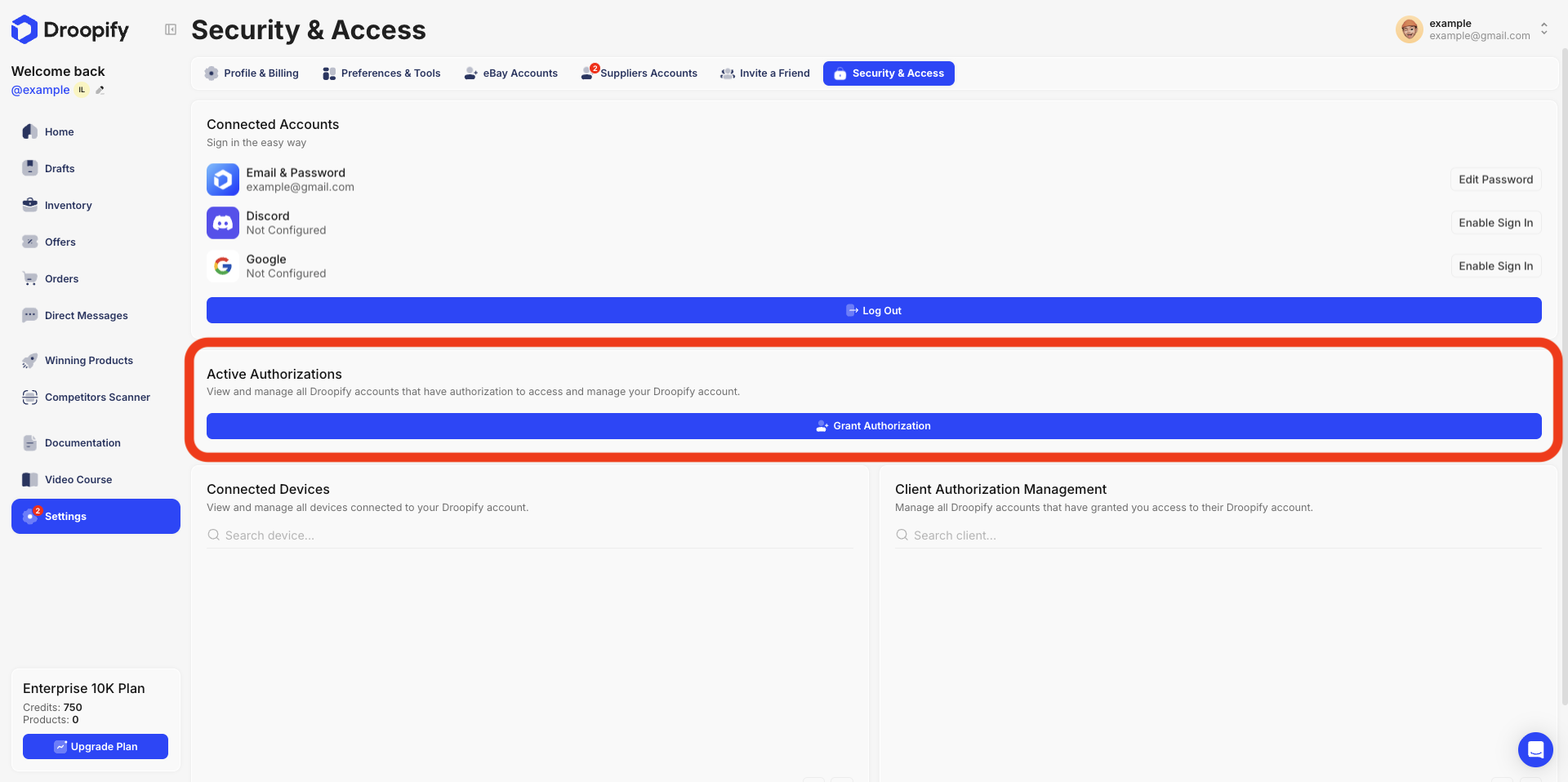
Task: Click the Discord account icon
Action: click(222, 223)
